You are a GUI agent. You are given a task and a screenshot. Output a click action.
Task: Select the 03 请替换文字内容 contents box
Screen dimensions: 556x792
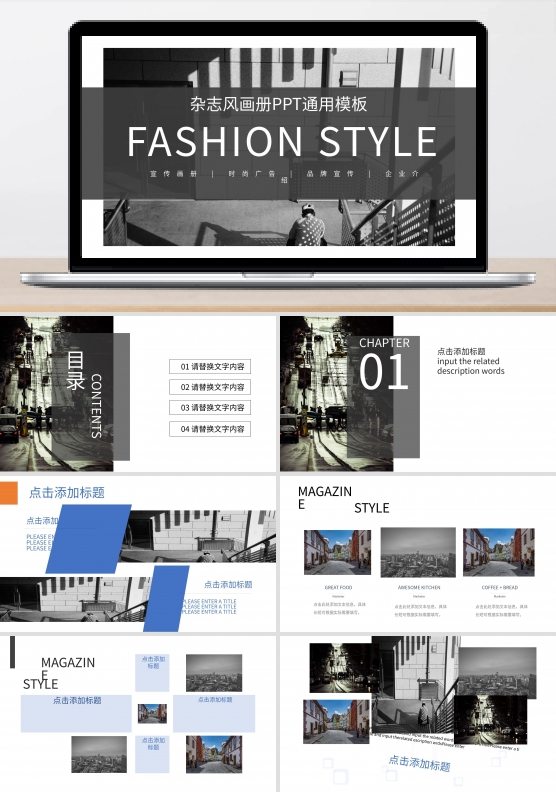click(x=210, y=408)
